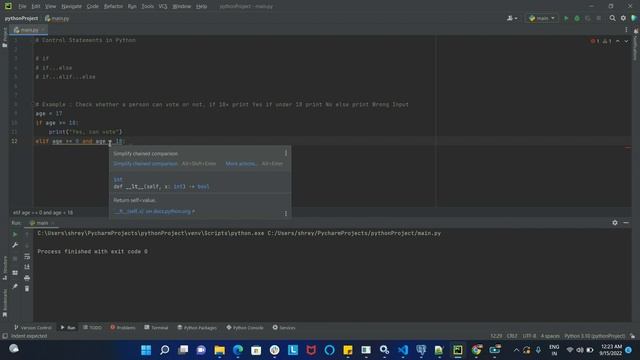This screenshot has width=640, height=360.
Task: Open the Version Control tool window
Action: point(33,328)
